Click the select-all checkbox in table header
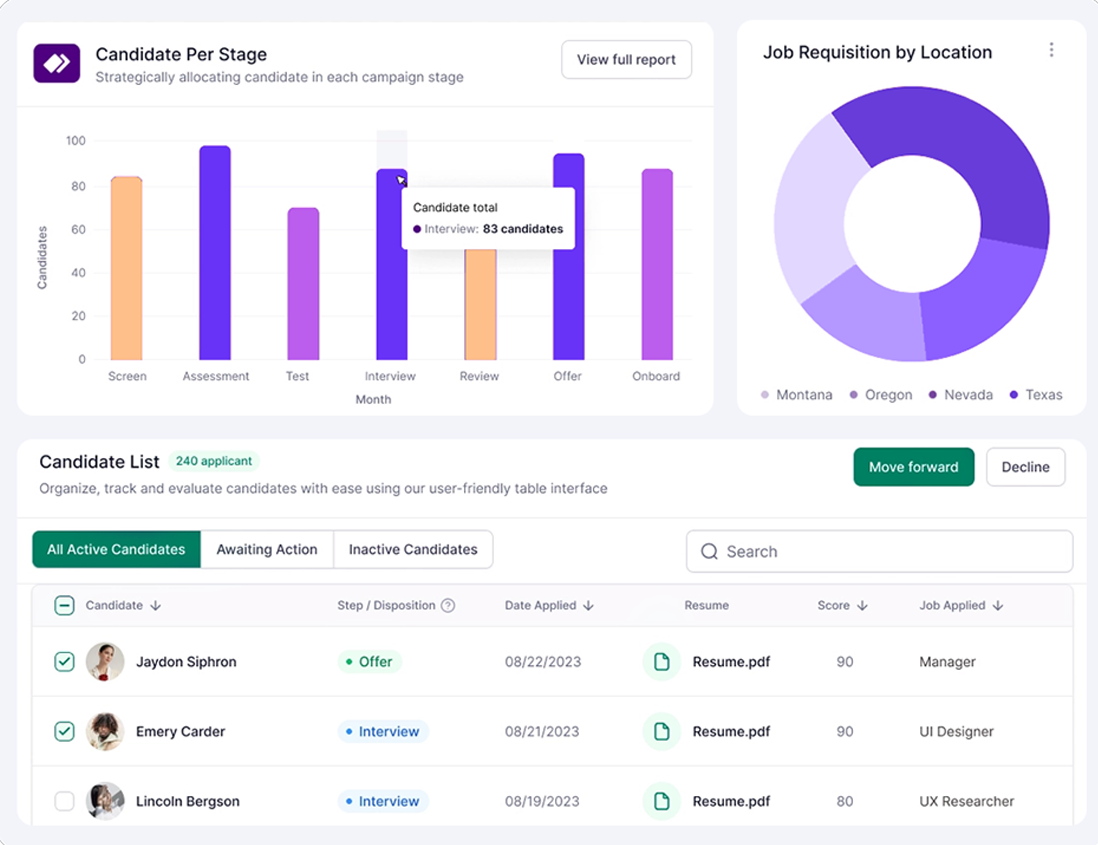This screenshot has height=845, width=1098. point(65,606)
